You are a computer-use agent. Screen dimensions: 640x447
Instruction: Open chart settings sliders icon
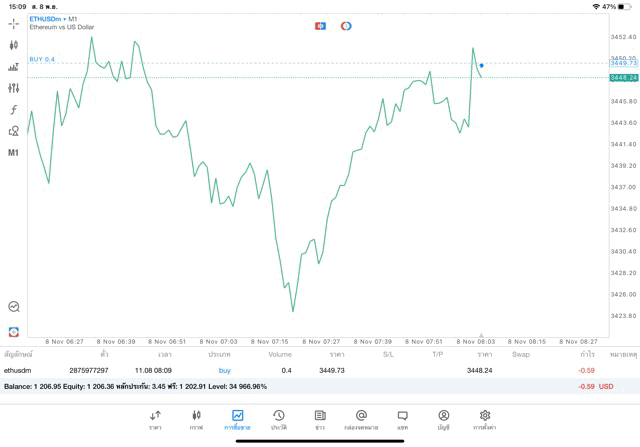[14, 88]
